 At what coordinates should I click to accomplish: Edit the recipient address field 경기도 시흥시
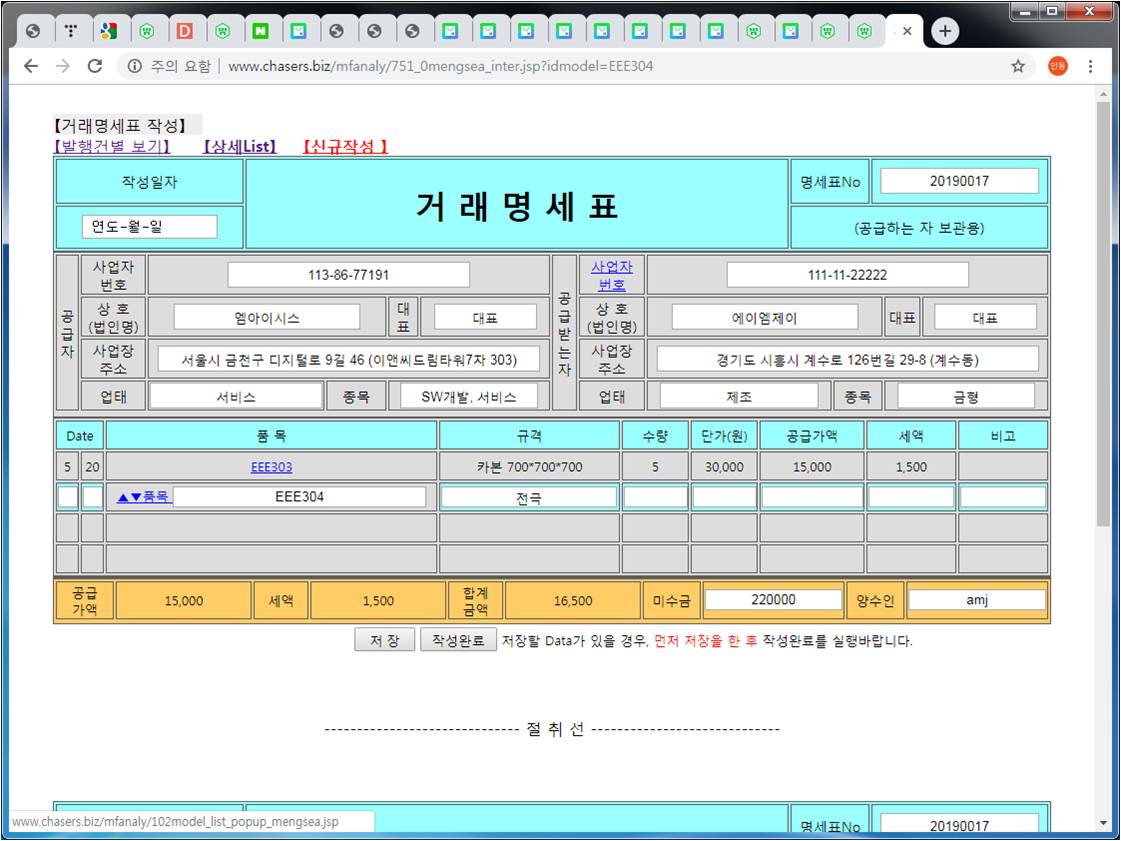pos(848,360)
